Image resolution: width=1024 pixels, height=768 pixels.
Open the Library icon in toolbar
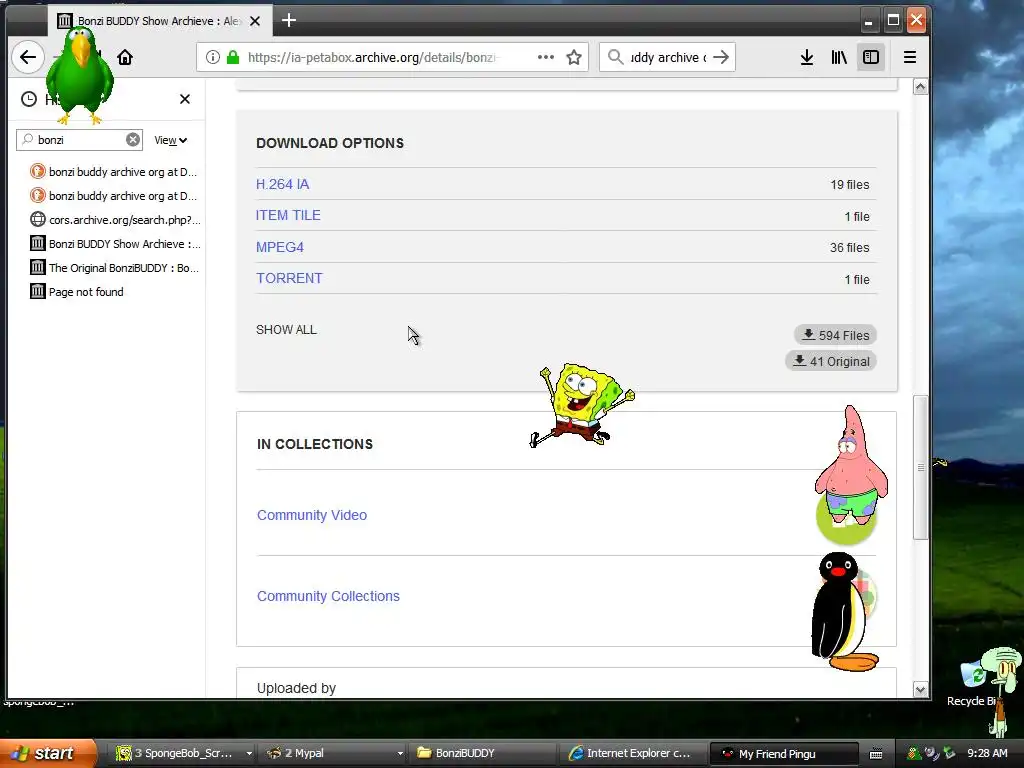click(839, 57)
